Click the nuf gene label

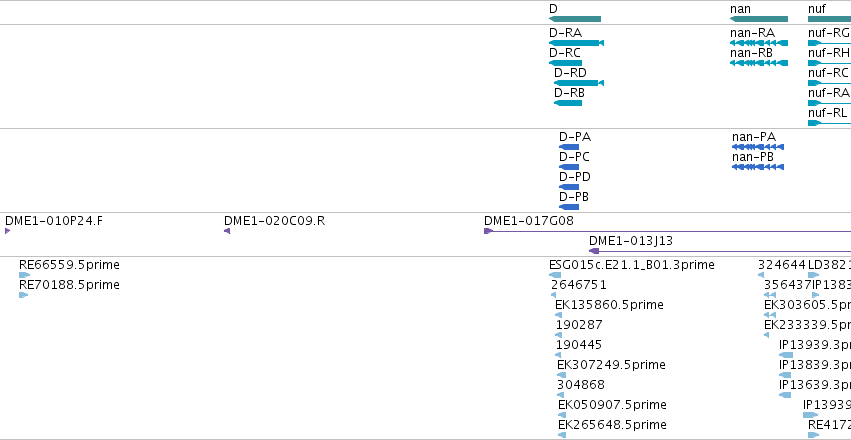[x=817, y=9]
